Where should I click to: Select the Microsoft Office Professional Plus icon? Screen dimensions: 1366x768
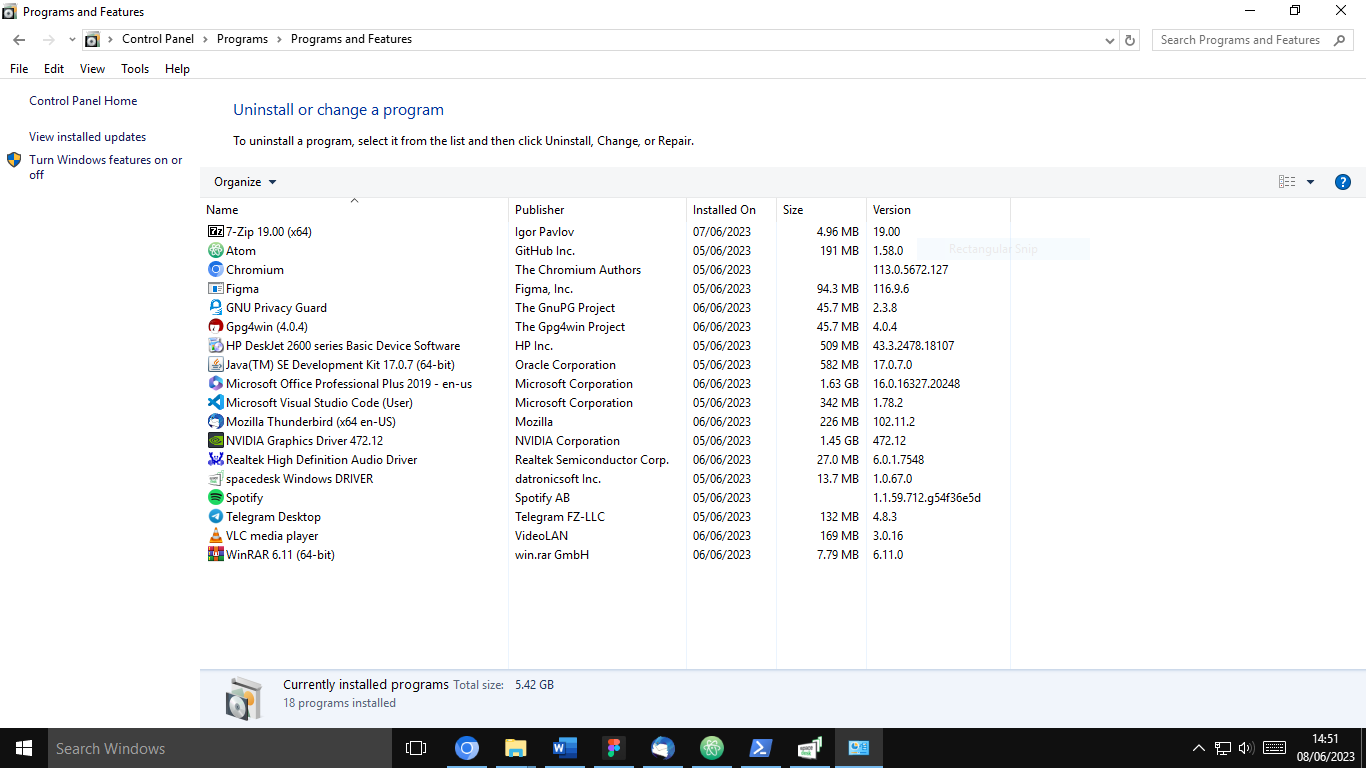(215, 383)
